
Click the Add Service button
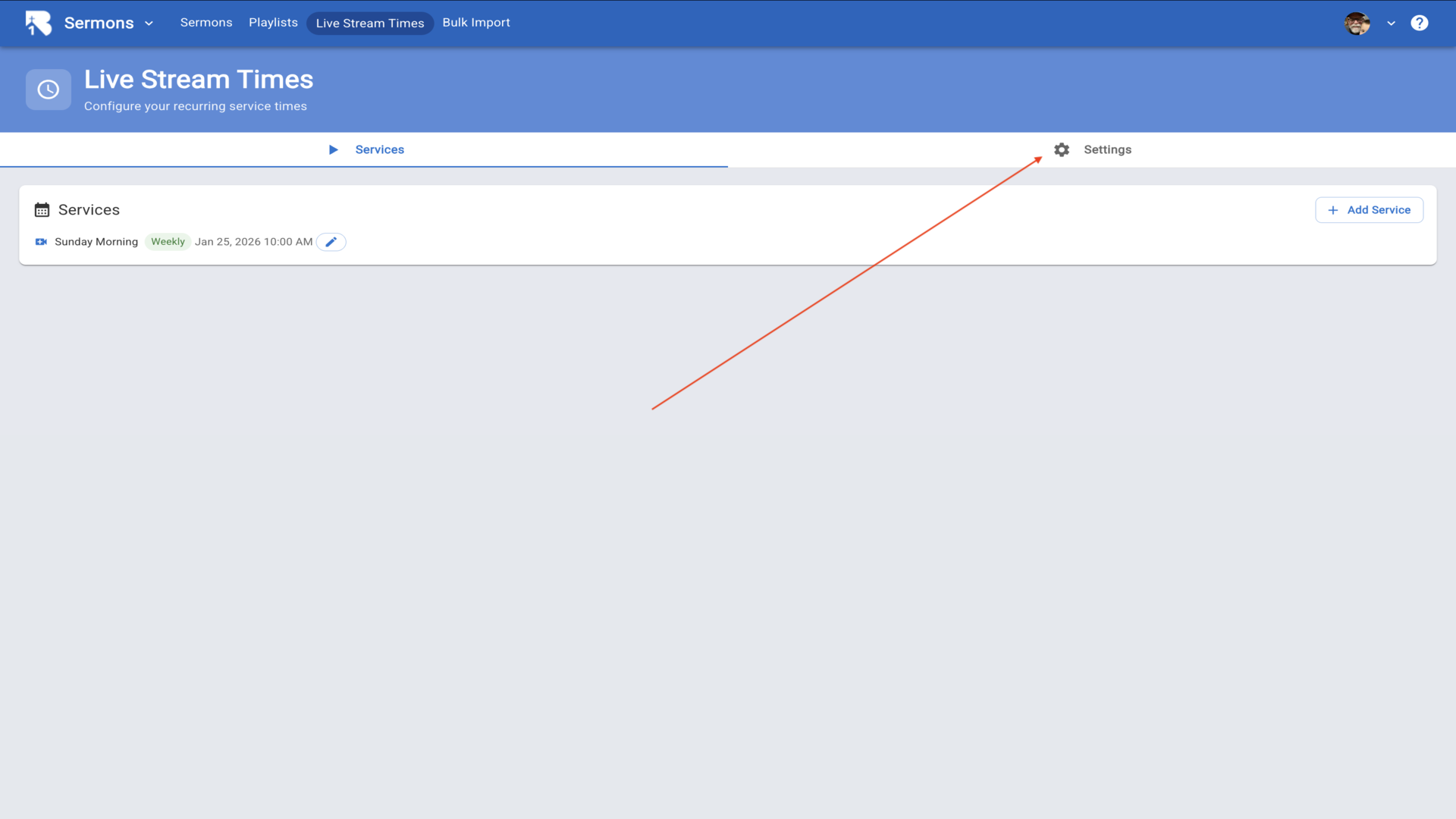coord(1369,210)
